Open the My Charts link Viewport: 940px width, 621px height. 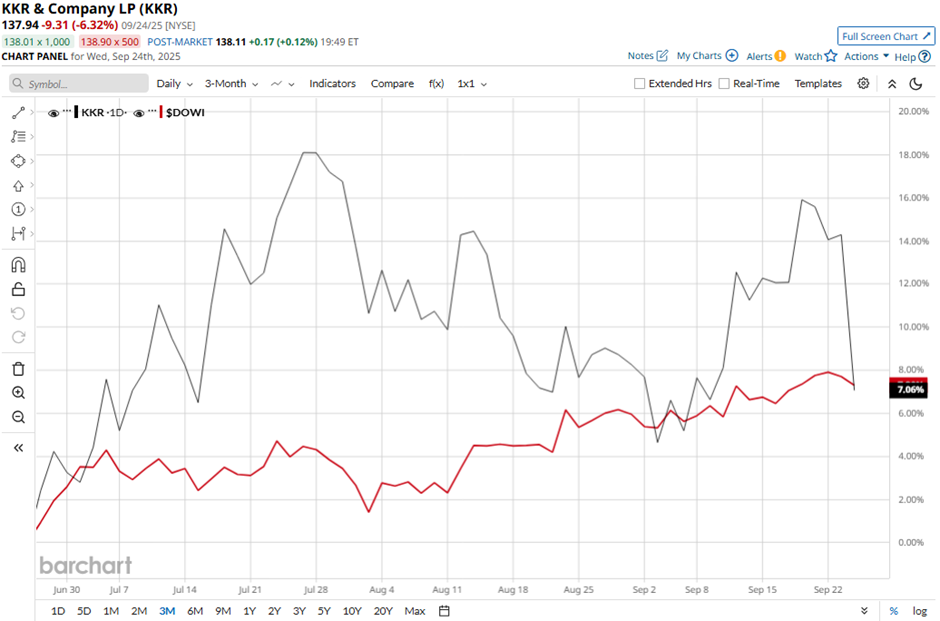click(699, 55)
